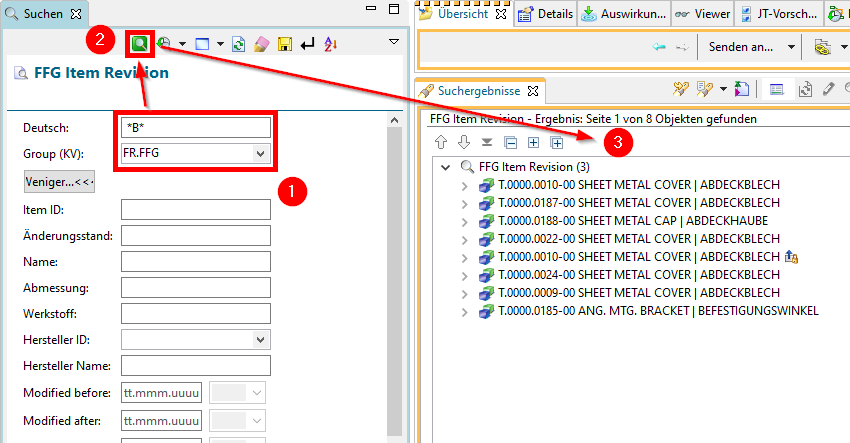Open the Hersteller ID dropdown
The image size is (850, 443).
(261, 339)
